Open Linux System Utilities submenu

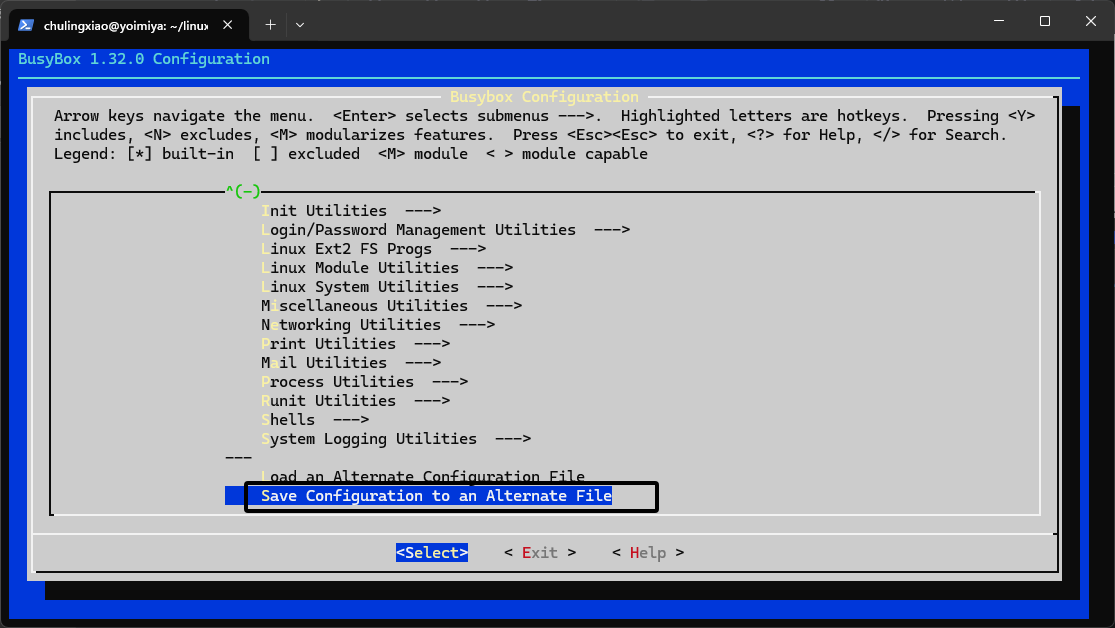tap(387, 287)
